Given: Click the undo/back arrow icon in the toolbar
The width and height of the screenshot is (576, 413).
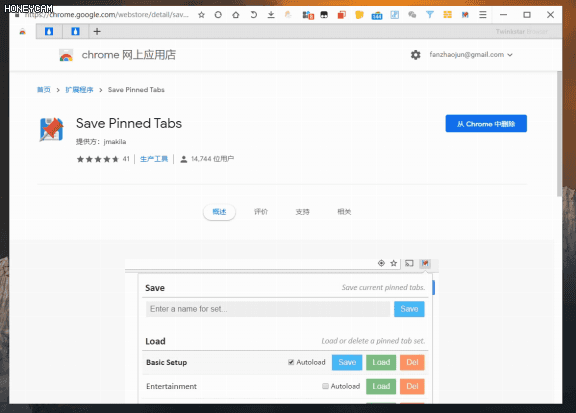Looking at the screenshot, I should [x=253, y=15].
